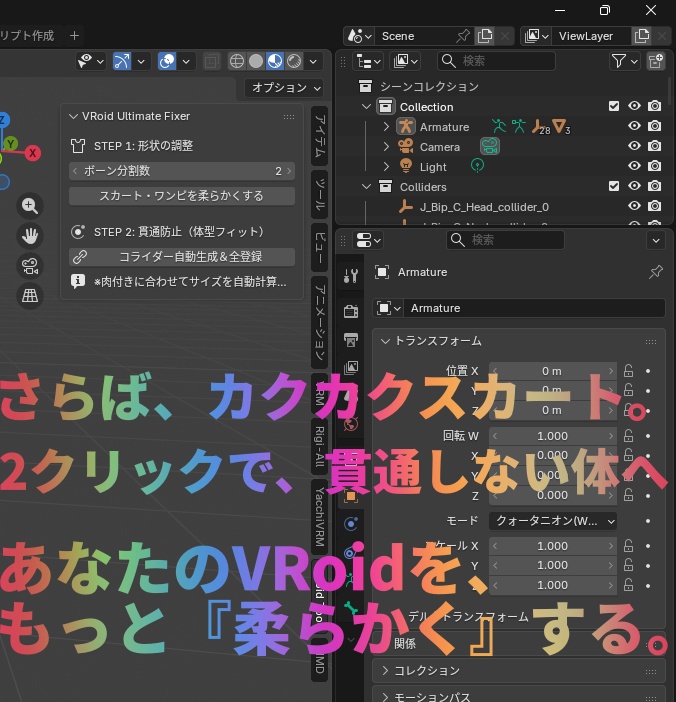Collapse the VRoid Ultimate Fixer panel
This screenshot has width=676, height=702.
click(73, 116)
